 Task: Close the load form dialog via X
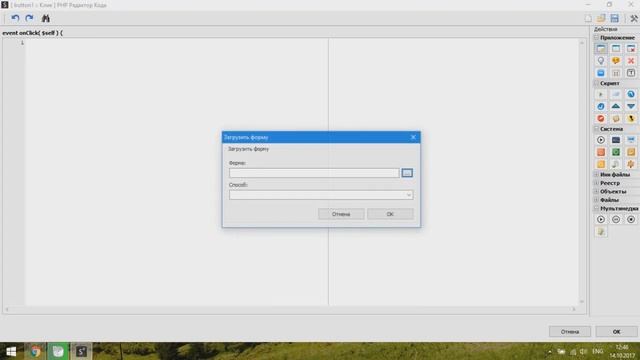click(x=413, y=137)
